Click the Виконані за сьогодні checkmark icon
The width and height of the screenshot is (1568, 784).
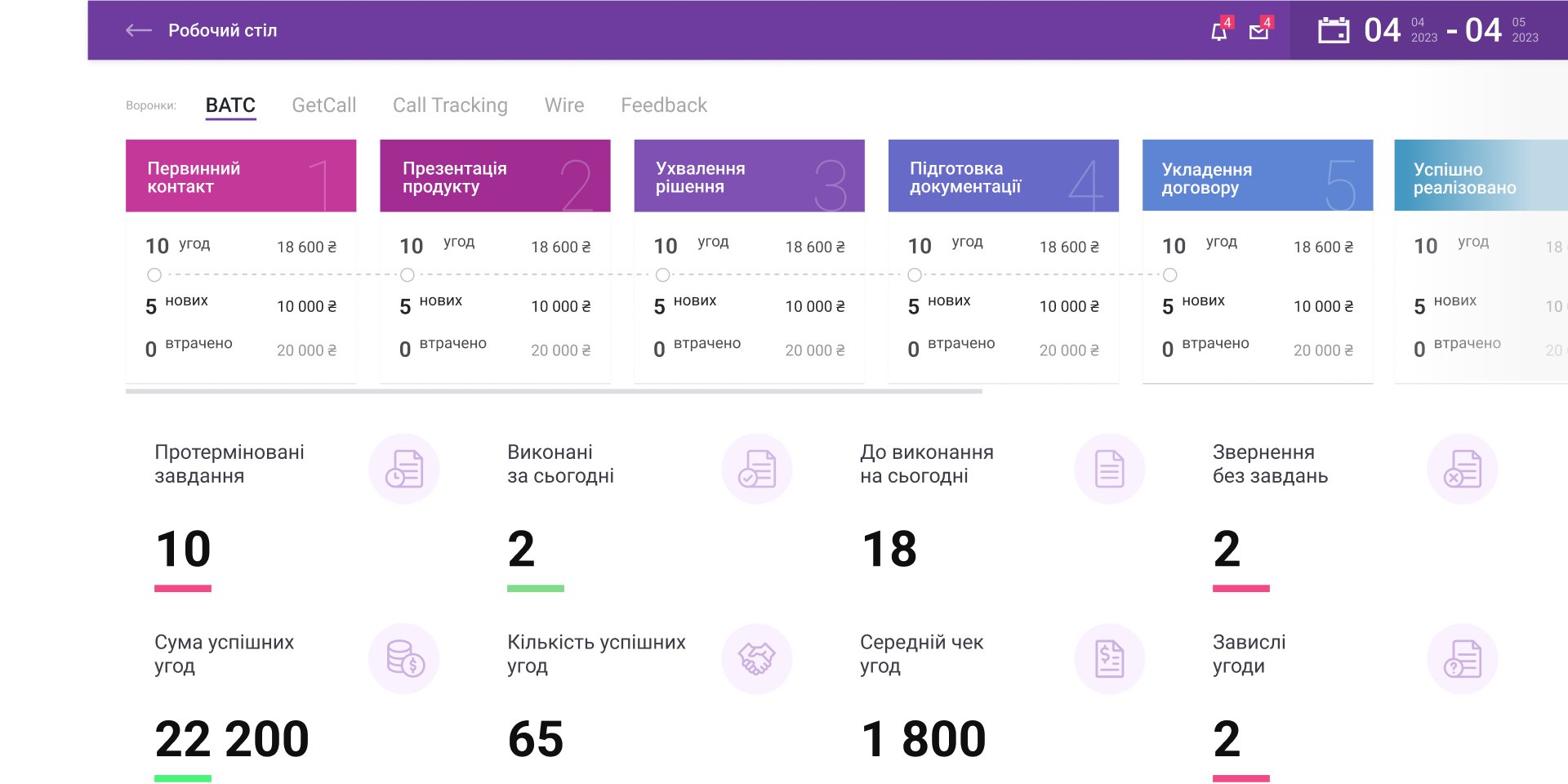click(x=757, y=469)
